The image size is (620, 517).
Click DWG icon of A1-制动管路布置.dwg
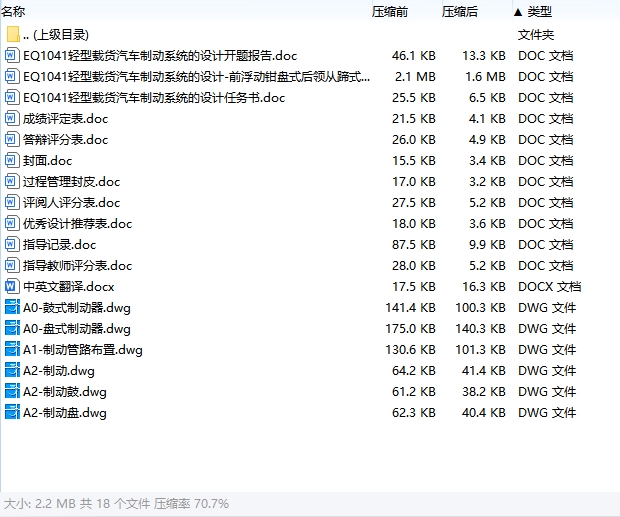12,349
